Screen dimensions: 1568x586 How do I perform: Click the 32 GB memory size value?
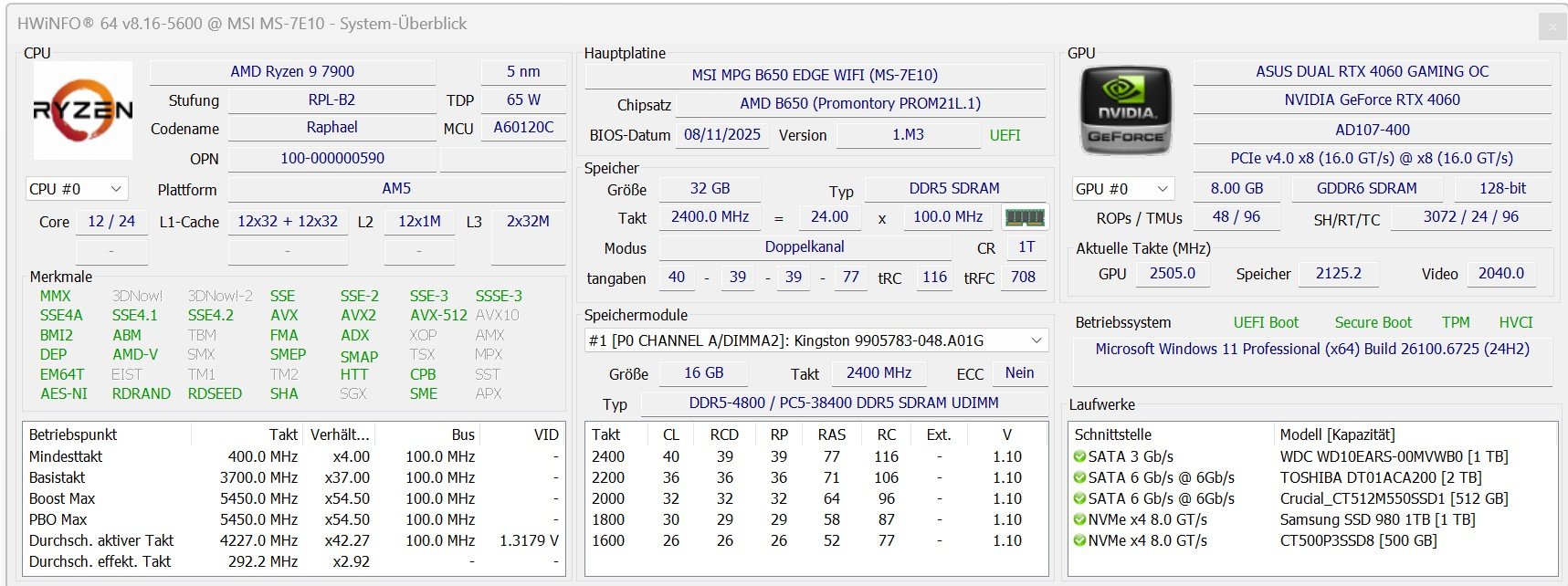[x=710, y=188]
